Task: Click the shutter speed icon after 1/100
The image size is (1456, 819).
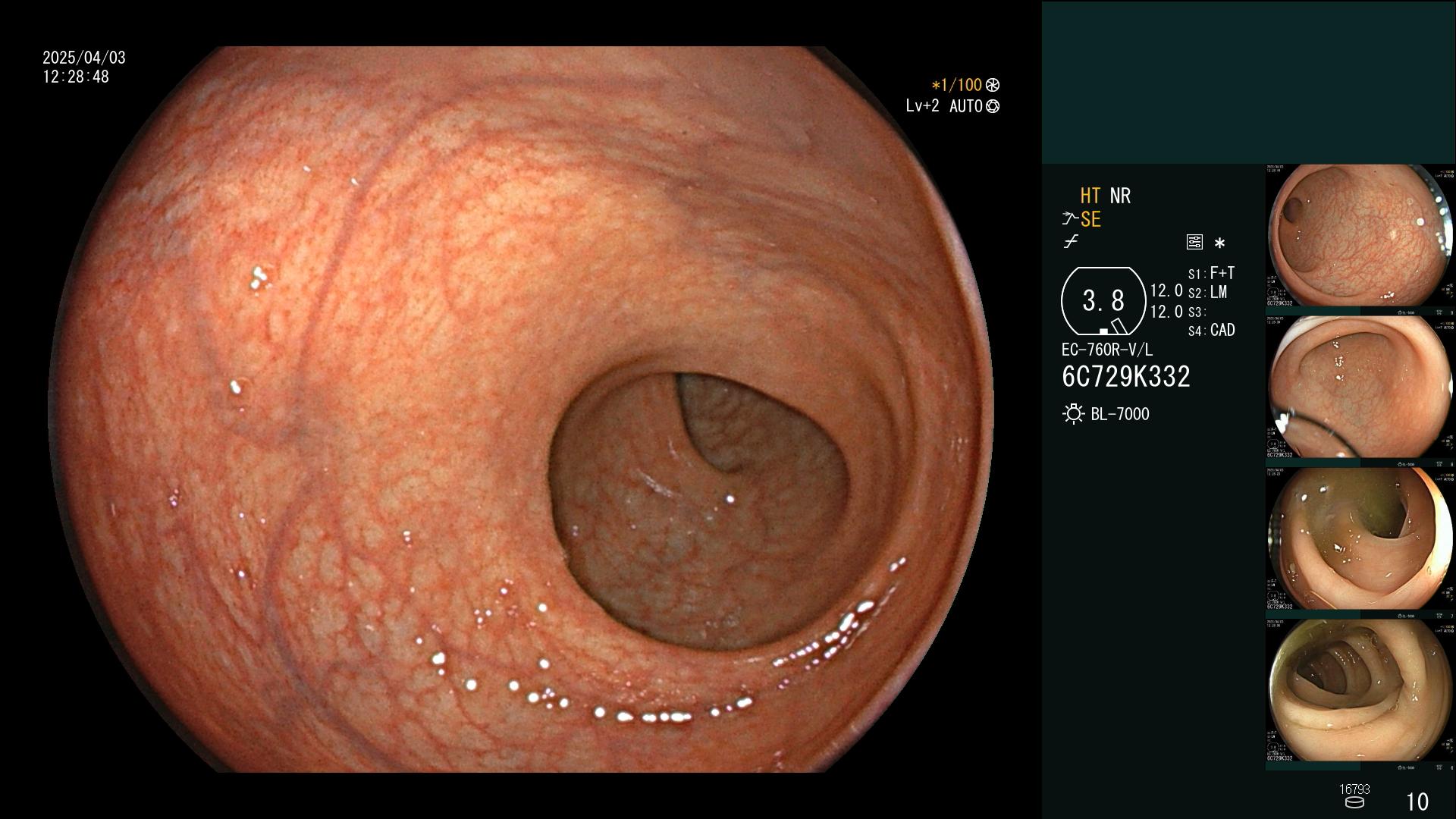Action: tap(993, 85)
